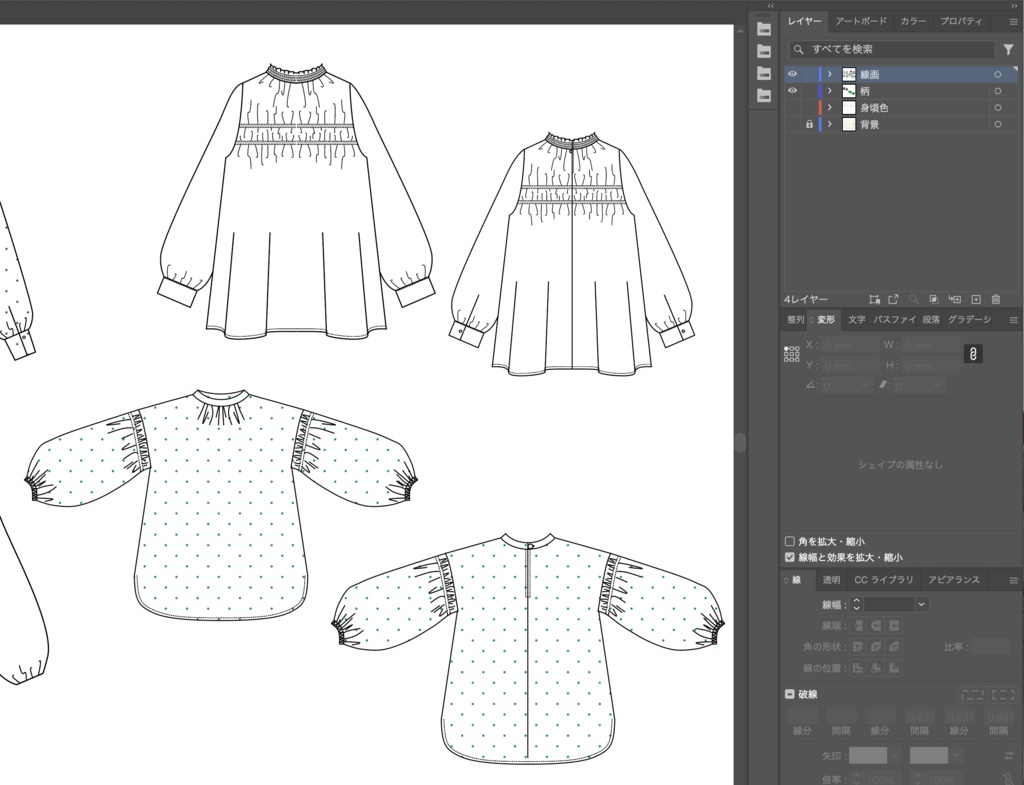Hide the 線画 layer with eye icon
The height and width of the screenshot is (785, 1024).
click(x=792, y=74)
